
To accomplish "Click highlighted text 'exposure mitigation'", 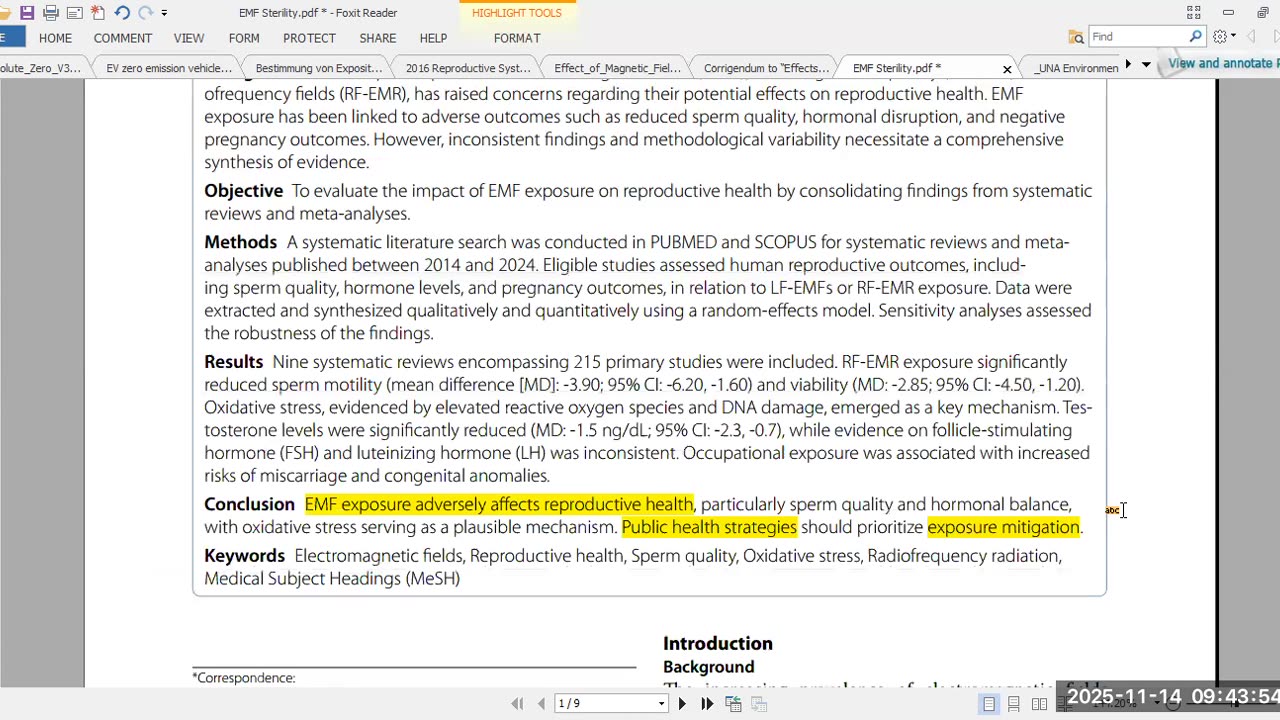I will [1004, 528].
